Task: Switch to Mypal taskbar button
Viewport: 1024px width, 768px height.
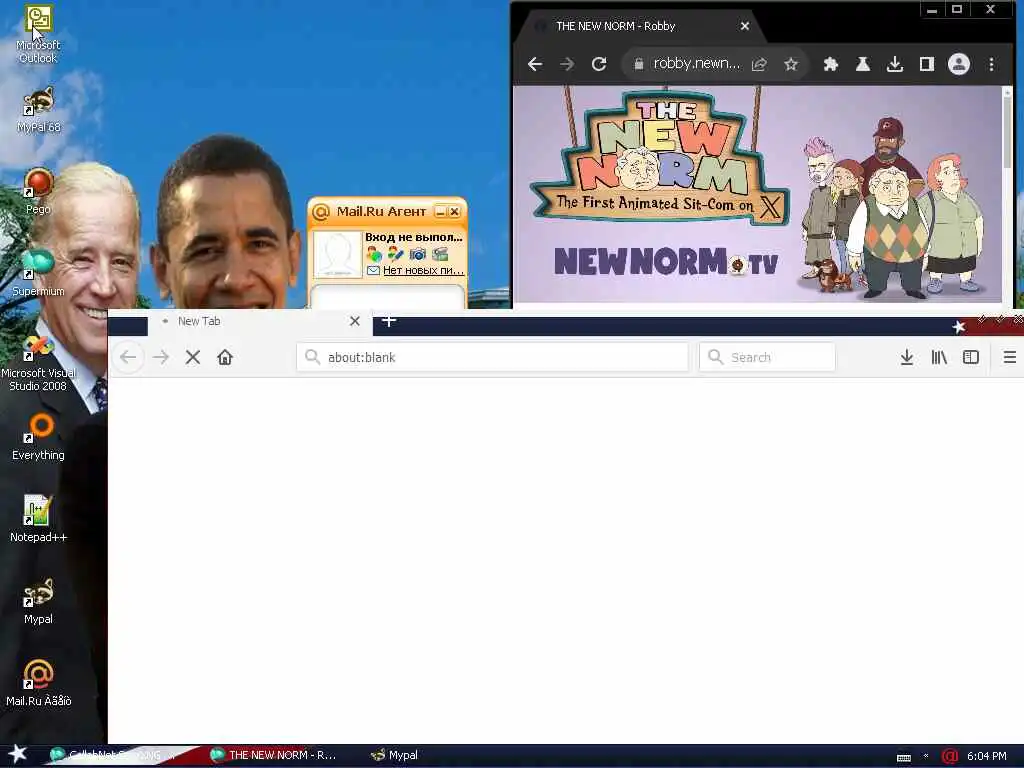Action: coord(394,756)
